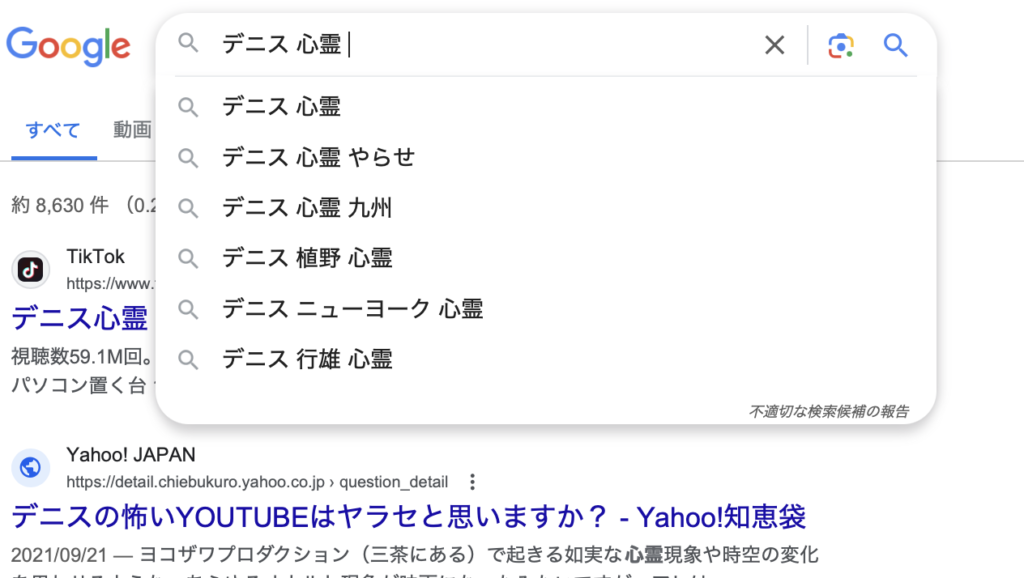Open the Yahoo!知恵袋 result title link
The image size is (1024, 578).
point(408,516)
